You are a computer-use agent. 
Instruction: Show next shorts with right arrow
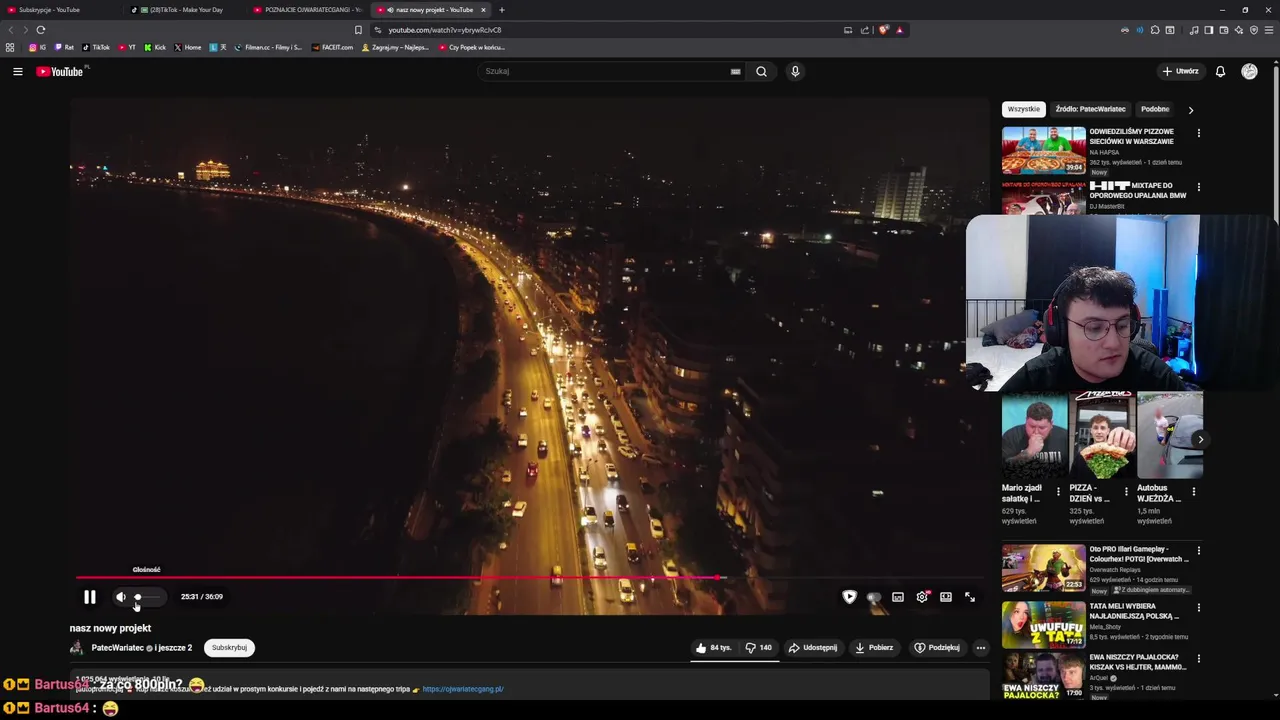click(1200, 440)
